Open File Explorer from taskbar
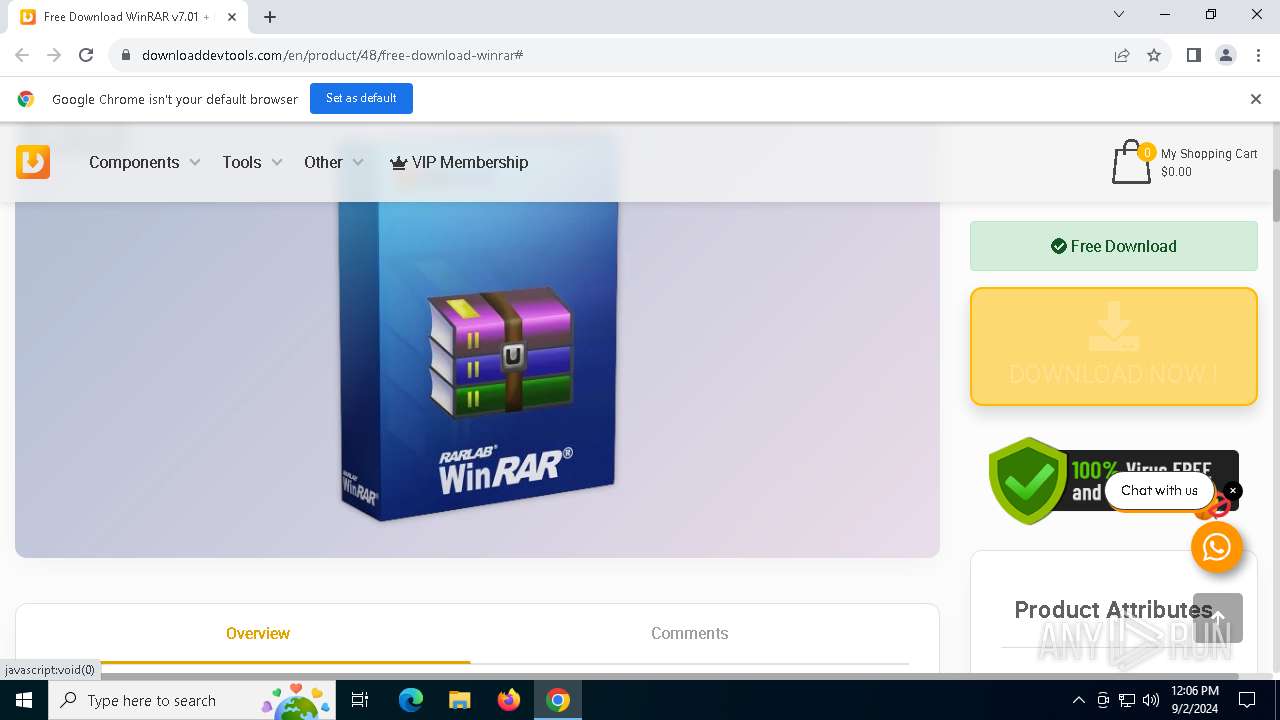1280x720 pixels. (x=459, y=700)
